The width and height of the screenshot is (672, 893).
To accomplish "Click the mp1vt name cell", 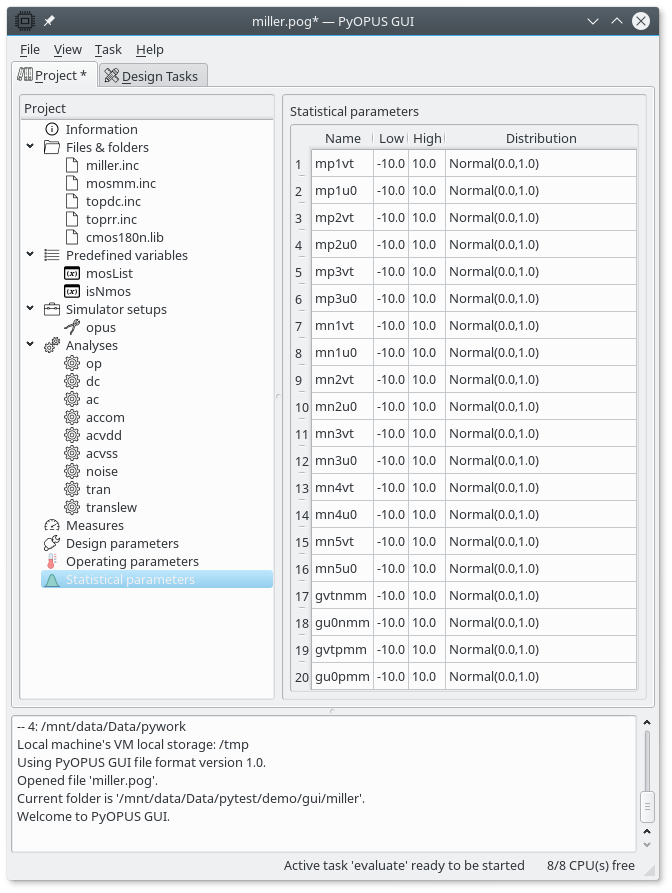I will click(x=342, y=164).
